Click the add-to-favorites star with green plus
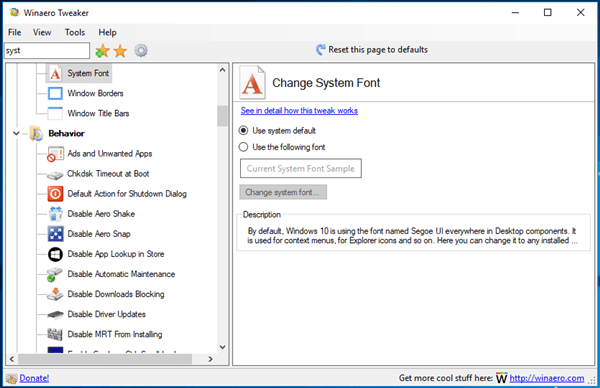Image resolution: width=600 pixels, height=388 pixels. click(x=102, y=51)
